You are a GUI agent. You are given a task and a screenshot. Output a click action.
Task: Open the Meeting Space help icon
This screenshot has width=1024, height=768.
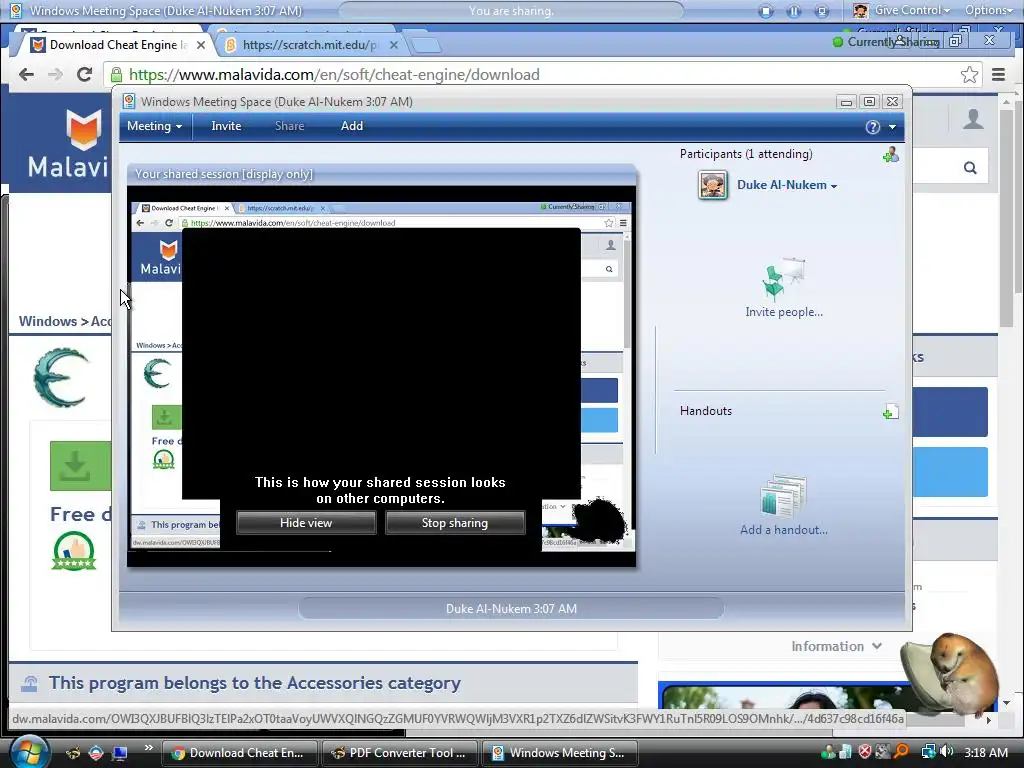[x=872, y=127]
